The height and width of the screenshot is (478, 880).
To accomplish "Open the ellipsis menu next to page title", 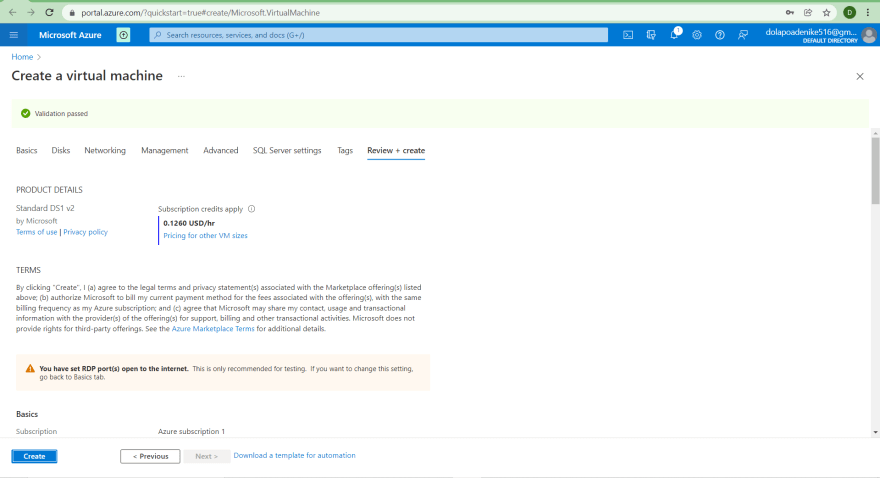I will 181,76.
